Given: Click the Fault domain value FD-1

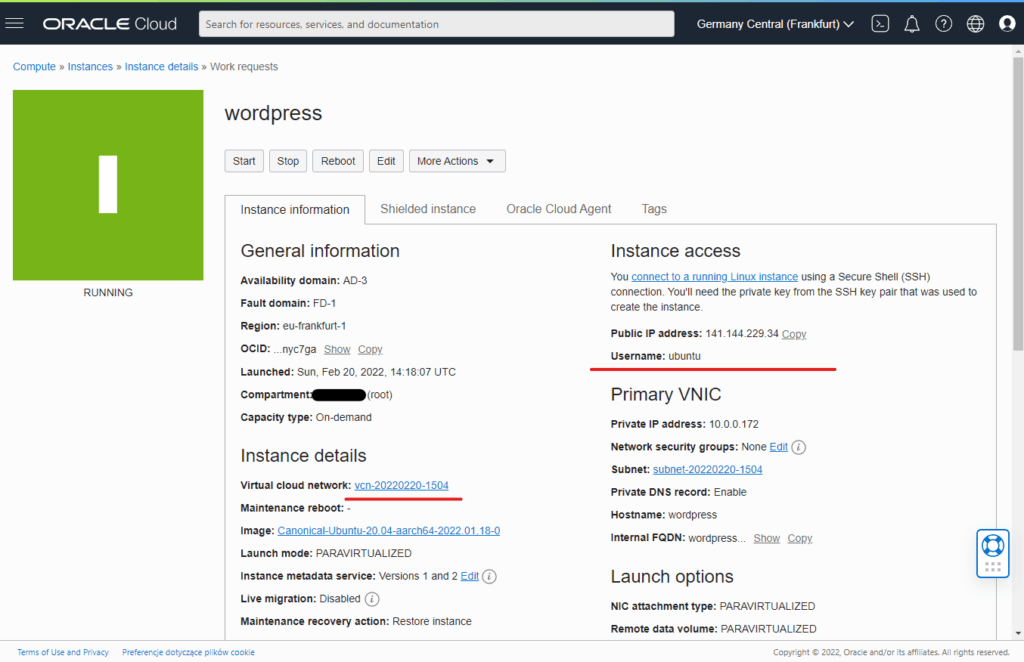Looking at the screenshot, I should (325, 304).
